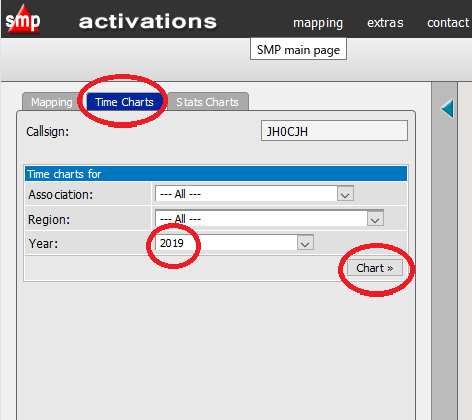The height and width of the screenshot is (420, 472).
Task: Select the Time Charts tab
Action: [124, 102]
